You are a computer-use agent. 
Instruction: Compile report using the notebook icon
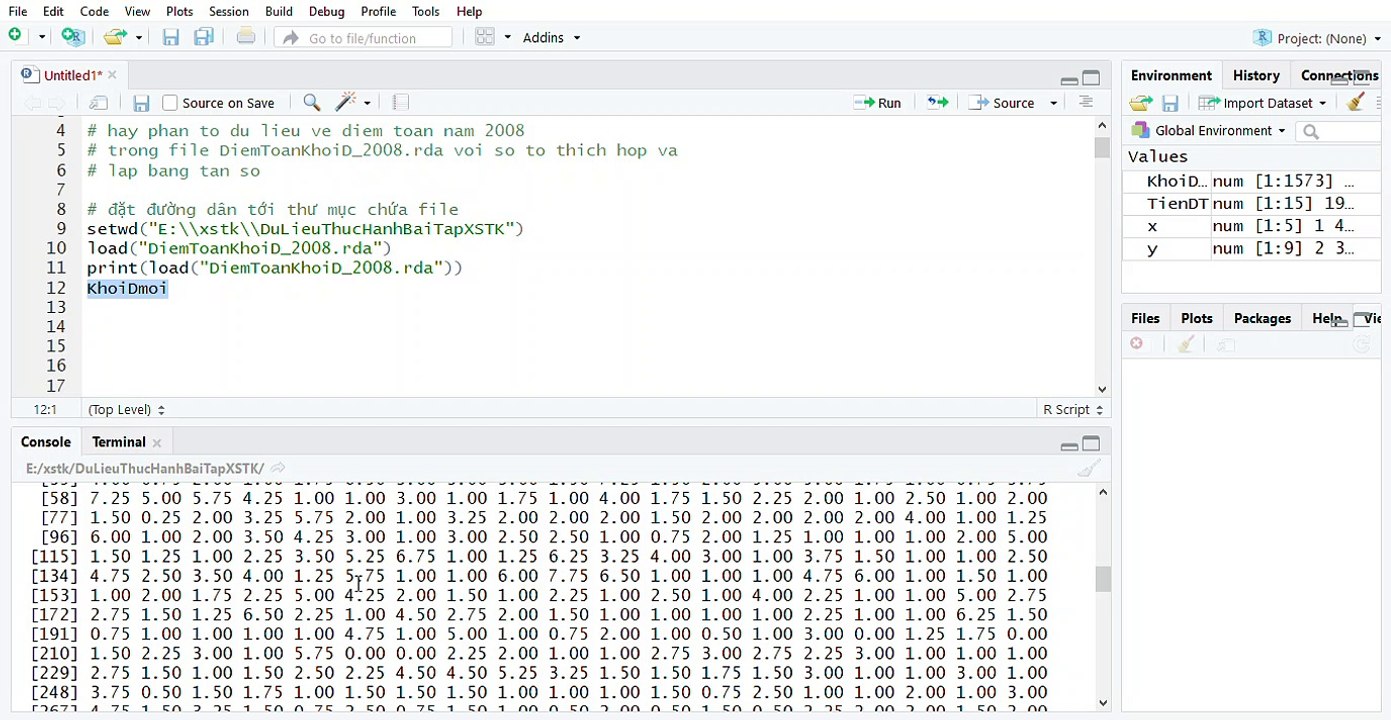401,103
